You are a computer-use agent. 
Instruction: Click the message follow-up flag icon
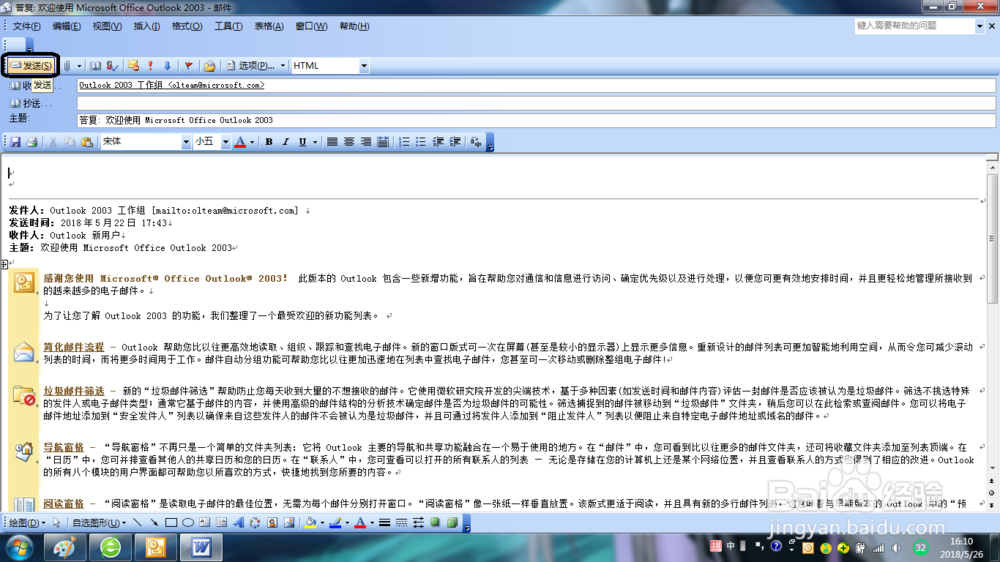[189, 66]
